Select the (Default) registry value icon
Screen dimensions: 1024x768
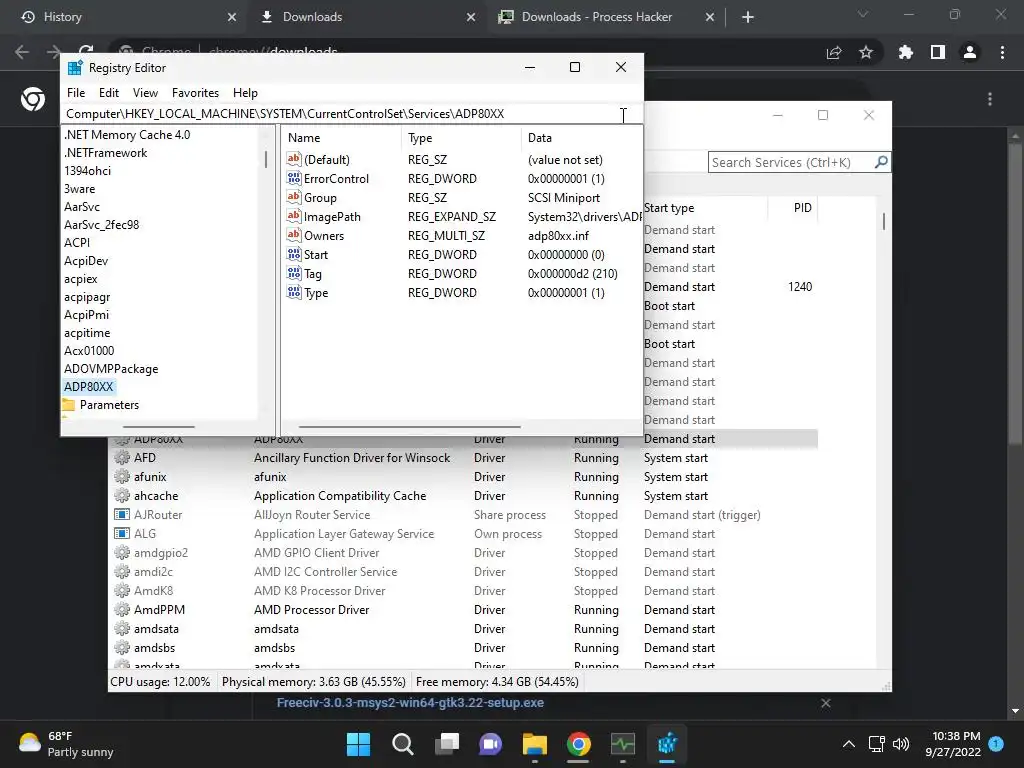click(x=294, y=159)
